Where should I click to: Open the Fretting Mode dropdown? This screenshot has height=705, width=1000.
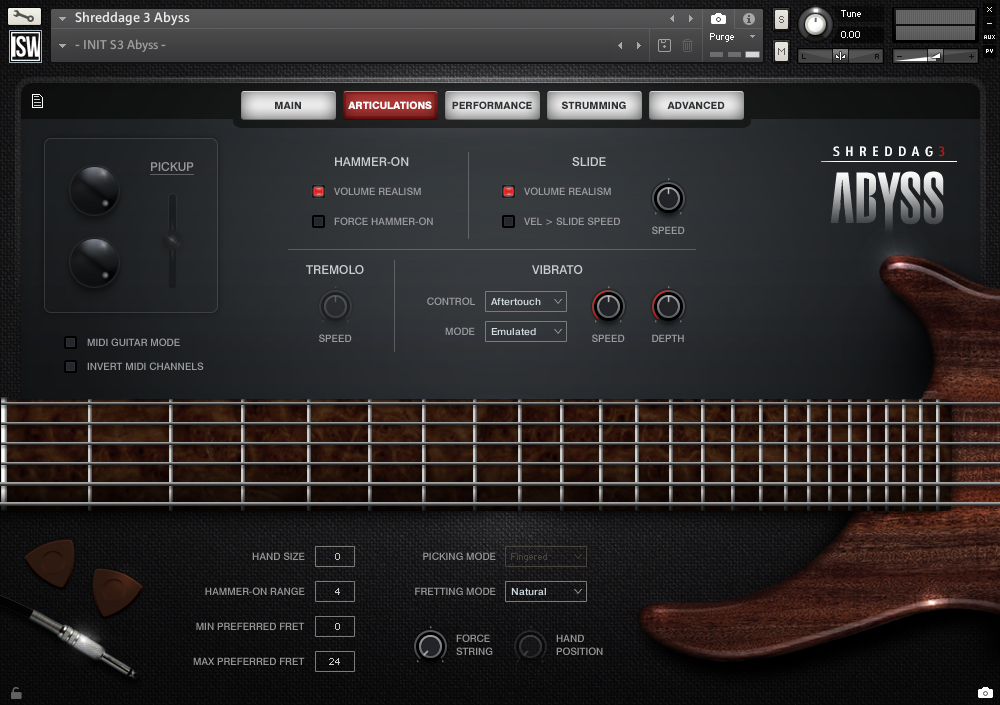[545, 591]
